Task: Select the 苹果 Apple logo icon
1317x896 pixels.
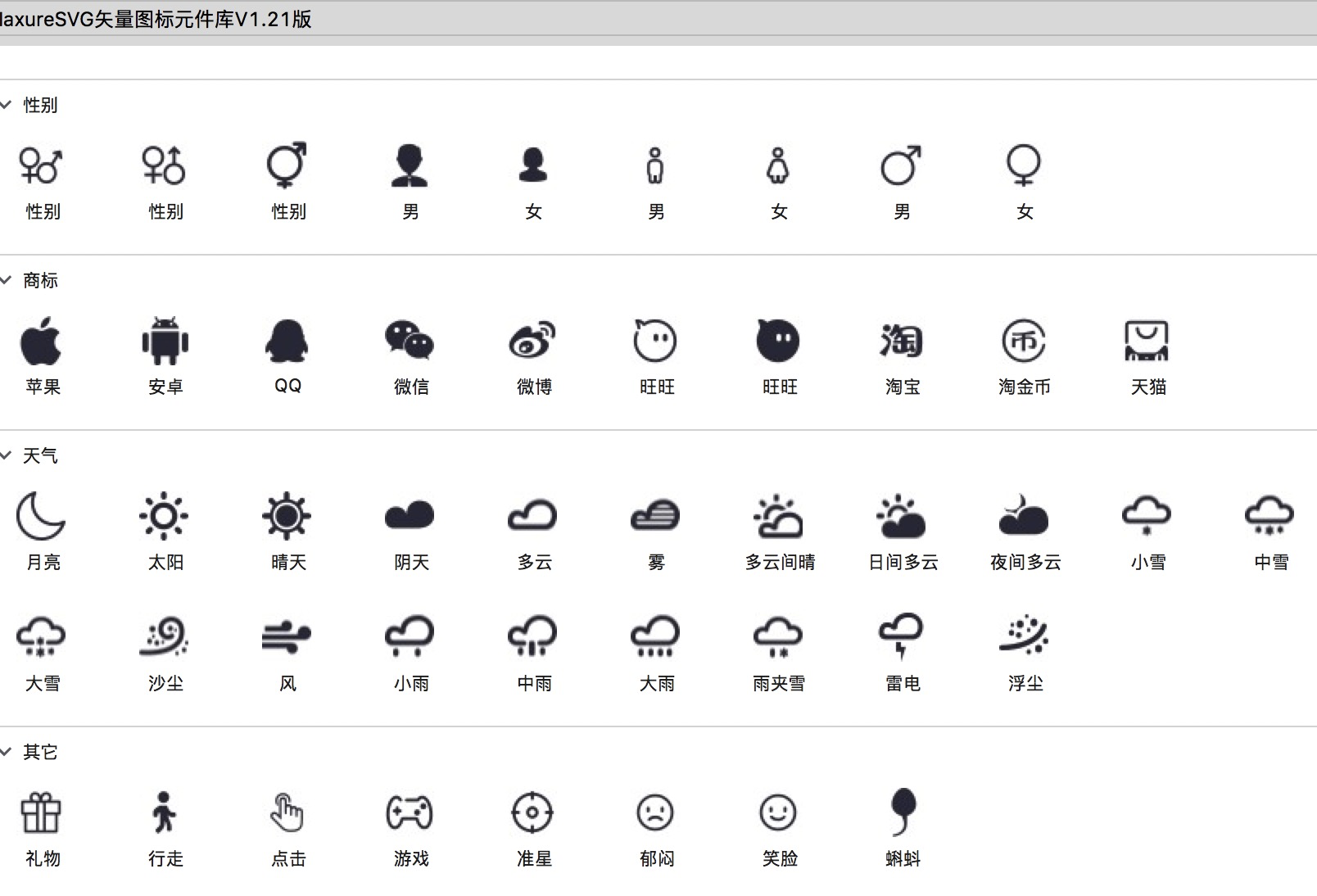Action: pyautogui.click(x=41, y=341)
